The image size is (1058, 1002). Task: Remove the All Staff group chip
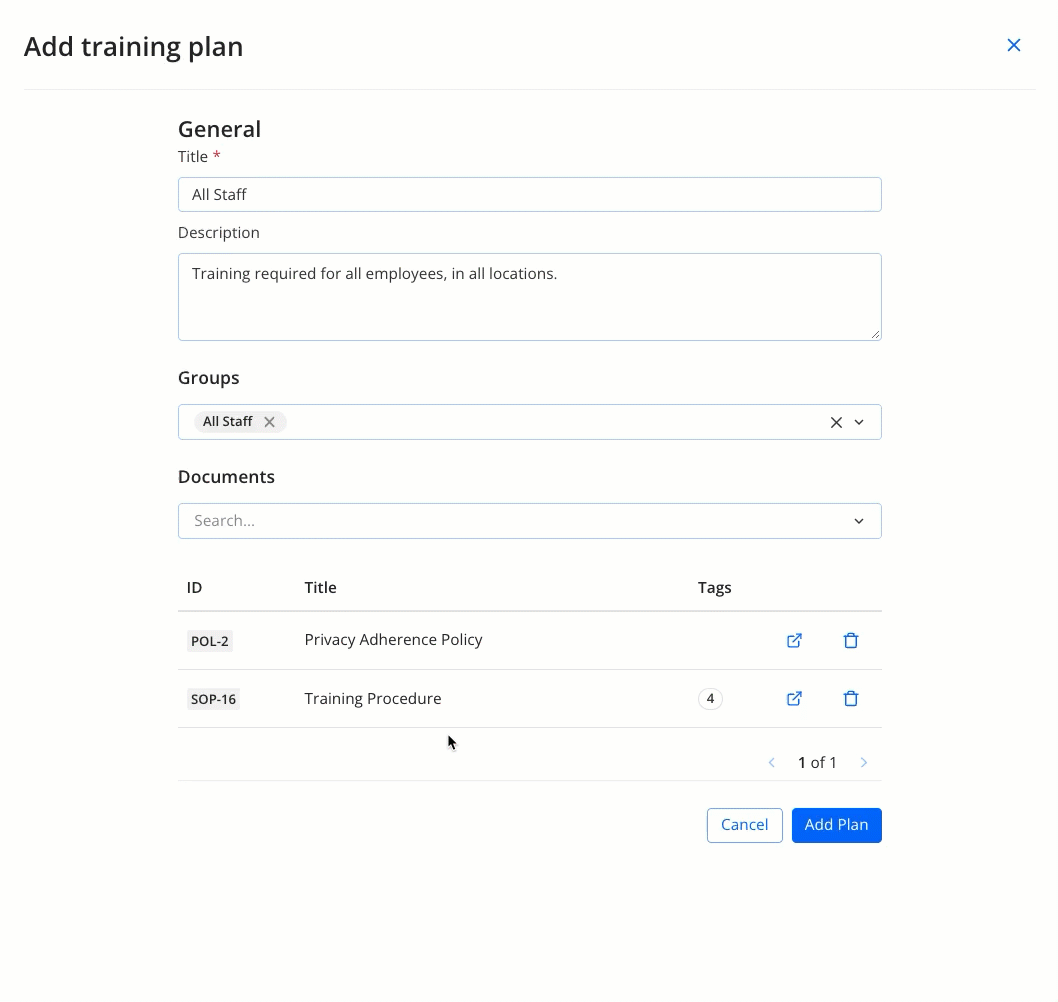[x=269, y=421]
